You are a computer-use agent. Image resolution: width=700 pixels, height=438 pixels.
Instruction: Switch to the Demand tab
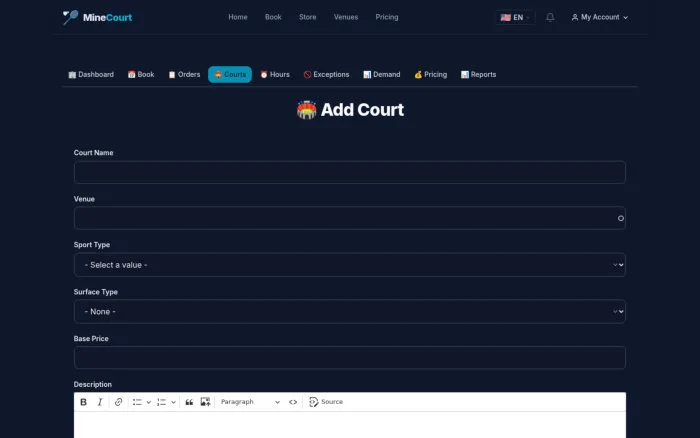click(382, 75)
